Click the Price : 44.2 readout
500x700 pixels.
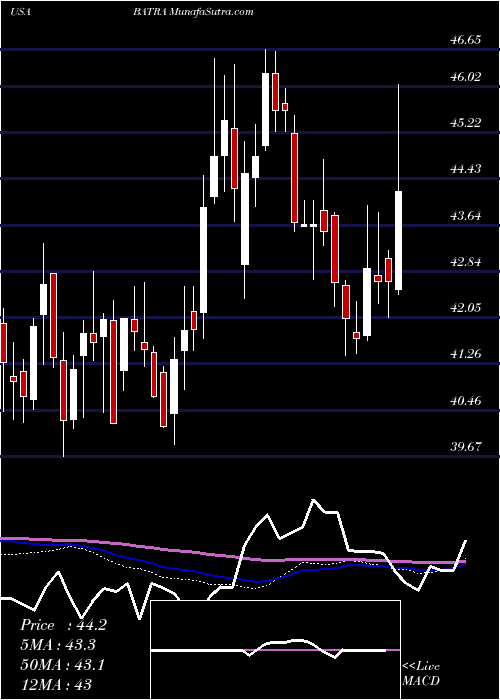[63, 625]
